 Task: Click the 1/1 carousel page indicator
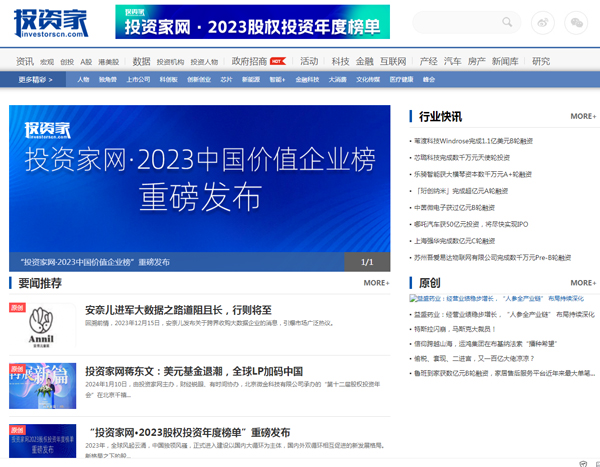(367, 262)
